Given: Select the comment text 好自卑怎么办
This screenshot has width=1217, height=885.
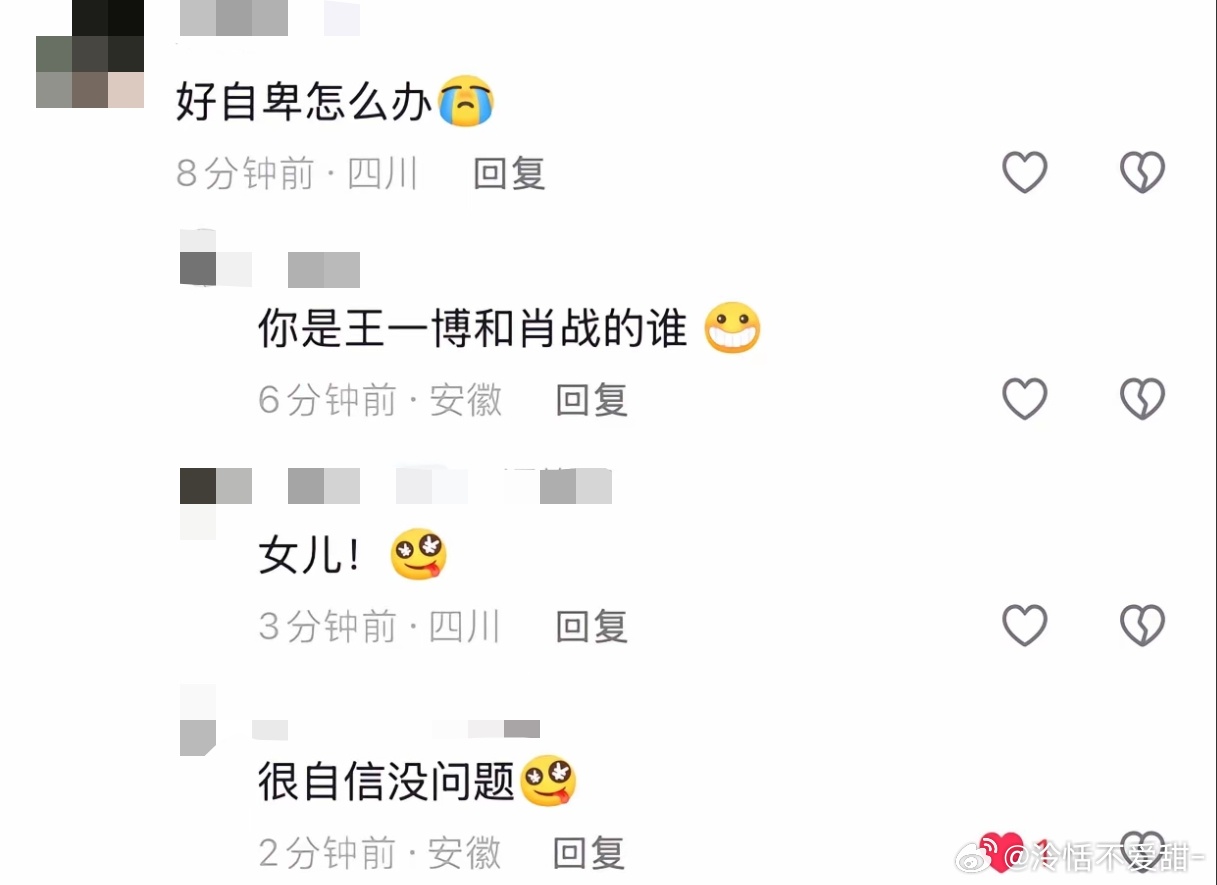Looking at the screenshot, I should pos(304,102).
